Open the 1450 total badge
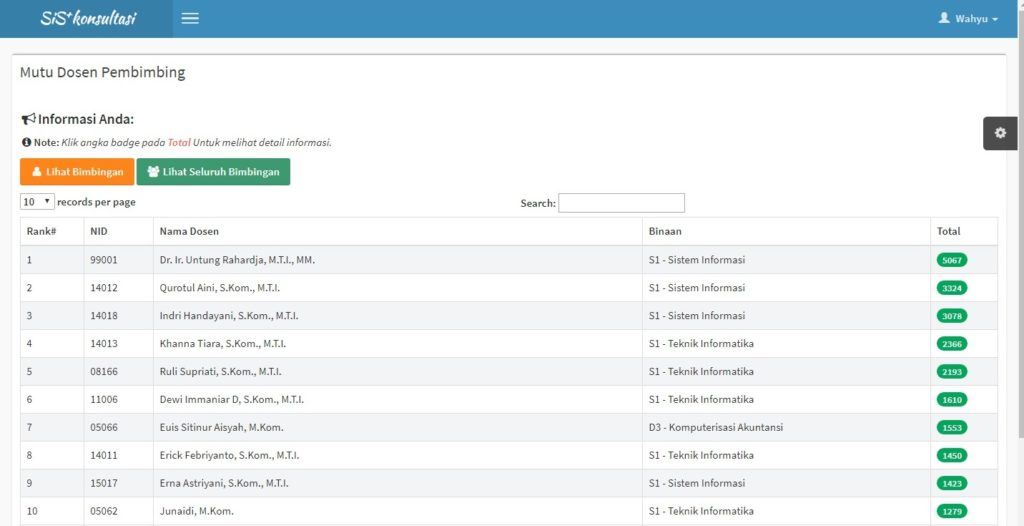This screenshot has width=1024, height=526. 952,455
